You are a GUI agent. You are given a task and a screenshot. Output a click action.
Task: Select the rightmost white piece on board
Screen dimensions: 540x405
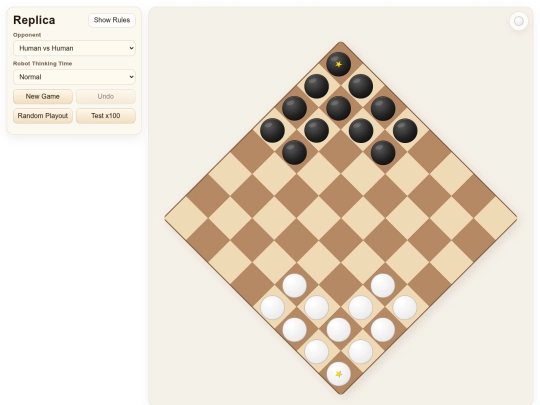tap(405, 308)
